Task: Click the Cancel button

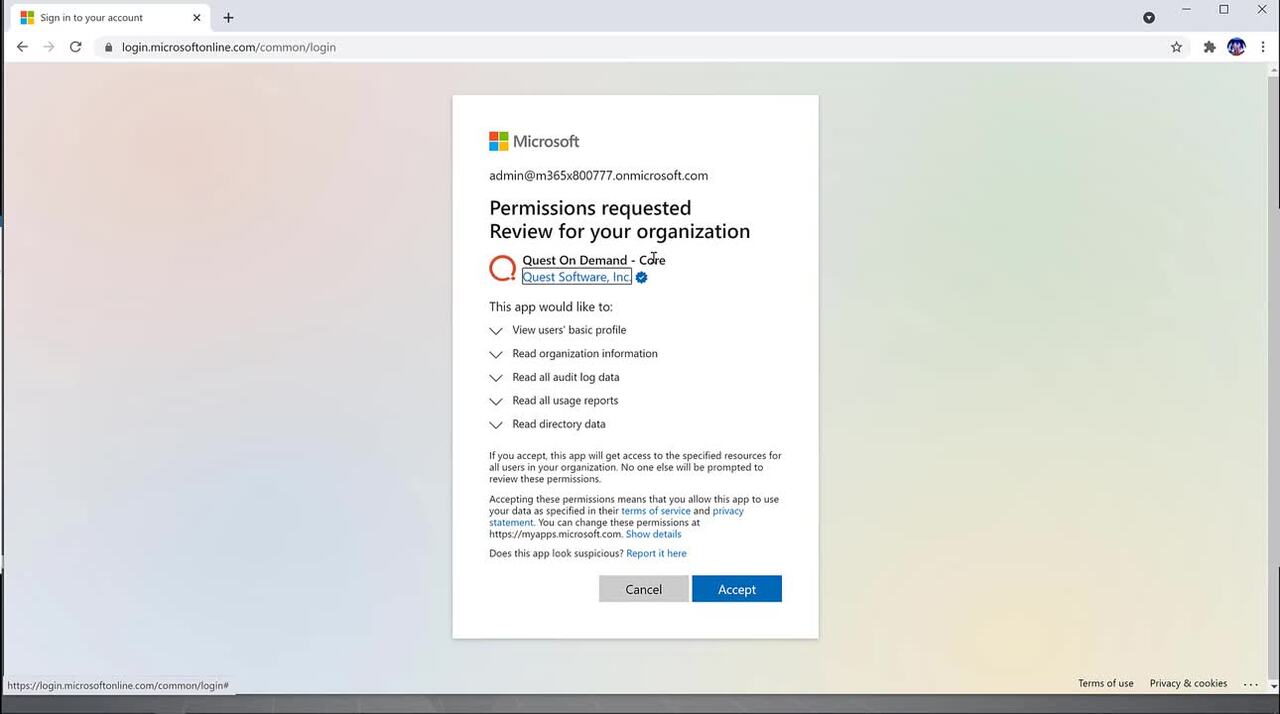Action: (x=644, y=589)
